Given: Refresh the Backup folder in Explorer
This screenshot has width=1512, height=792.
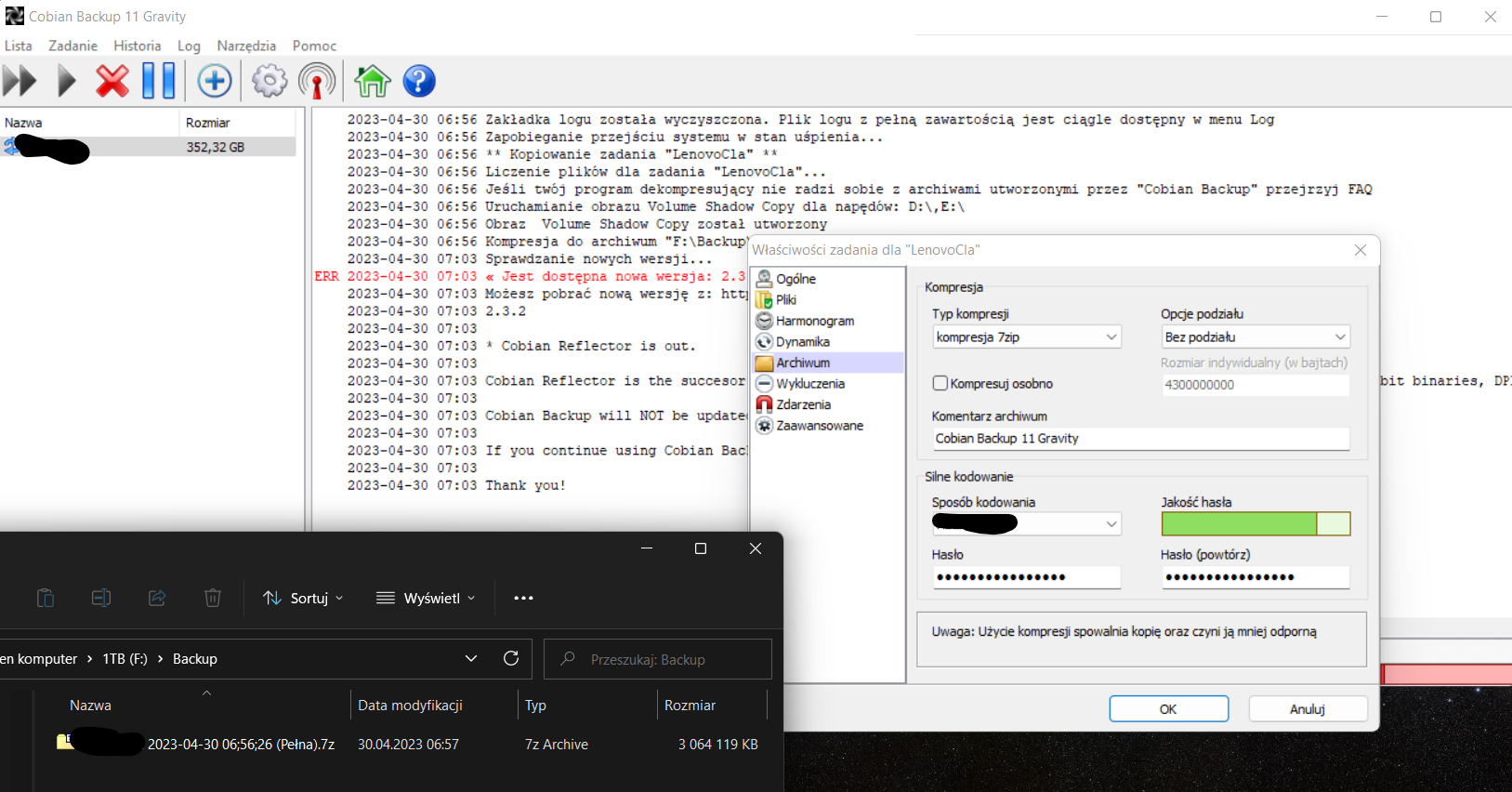Looking at the screenshot, I should [511, 658].
